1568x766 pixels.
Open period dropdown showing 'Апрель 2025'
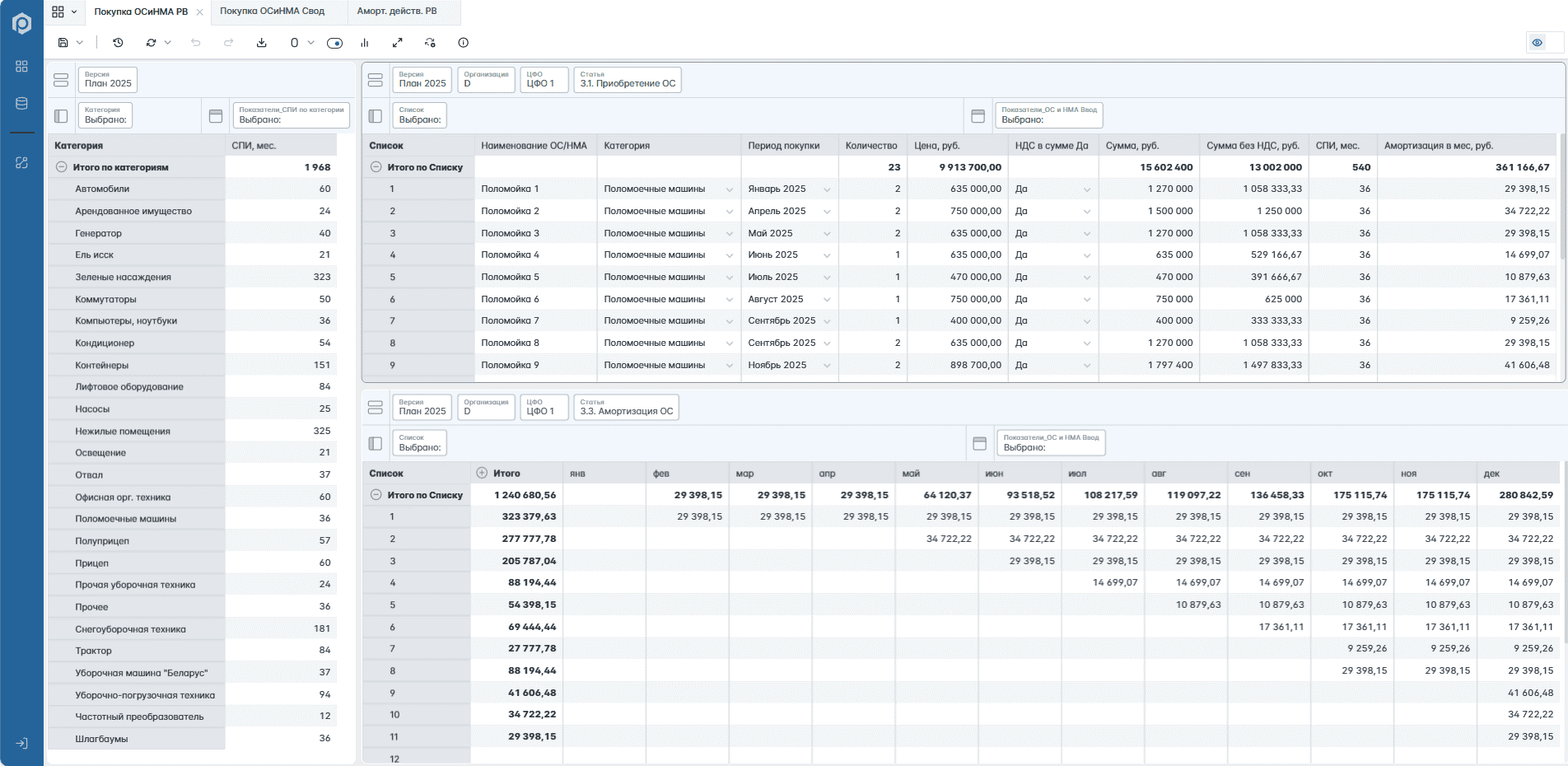[826, 212]
